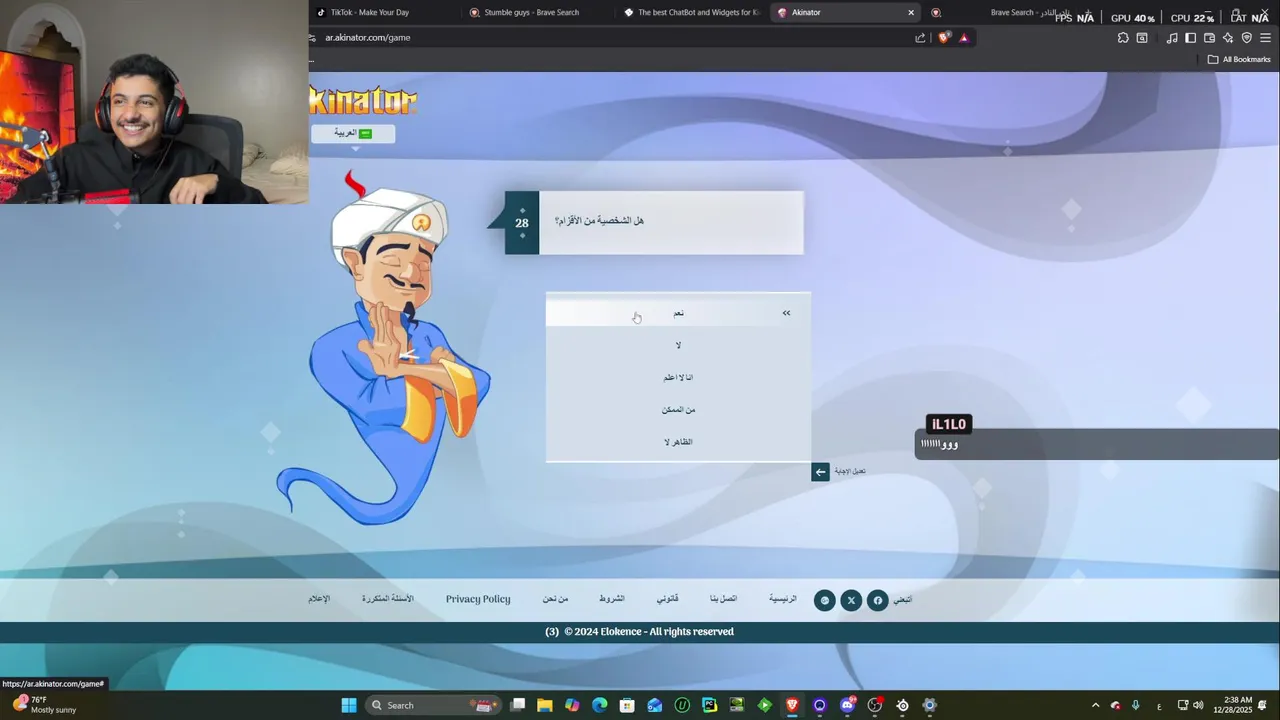The width and height of the screenshot is (1280, 720).
Task: Click the microphone icon in system tray
Action: coord(1135,705)
